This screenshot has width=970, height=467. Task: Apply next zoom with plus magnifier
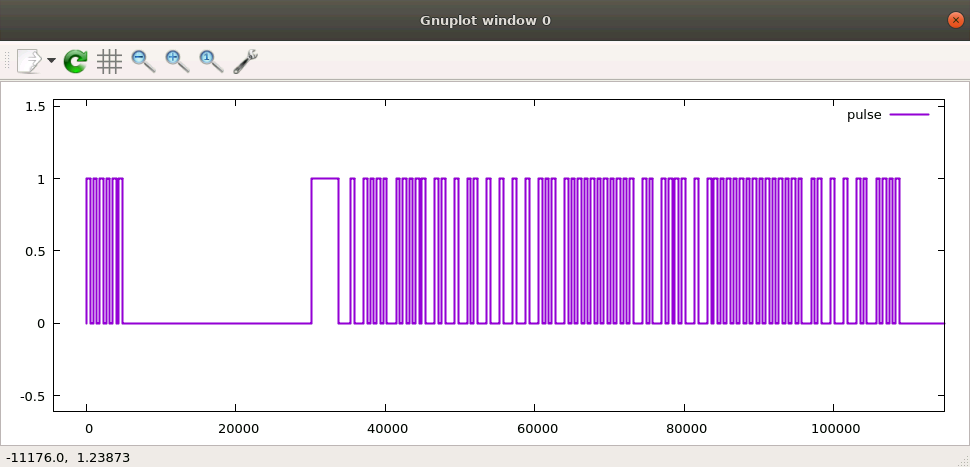coord(177,61)
